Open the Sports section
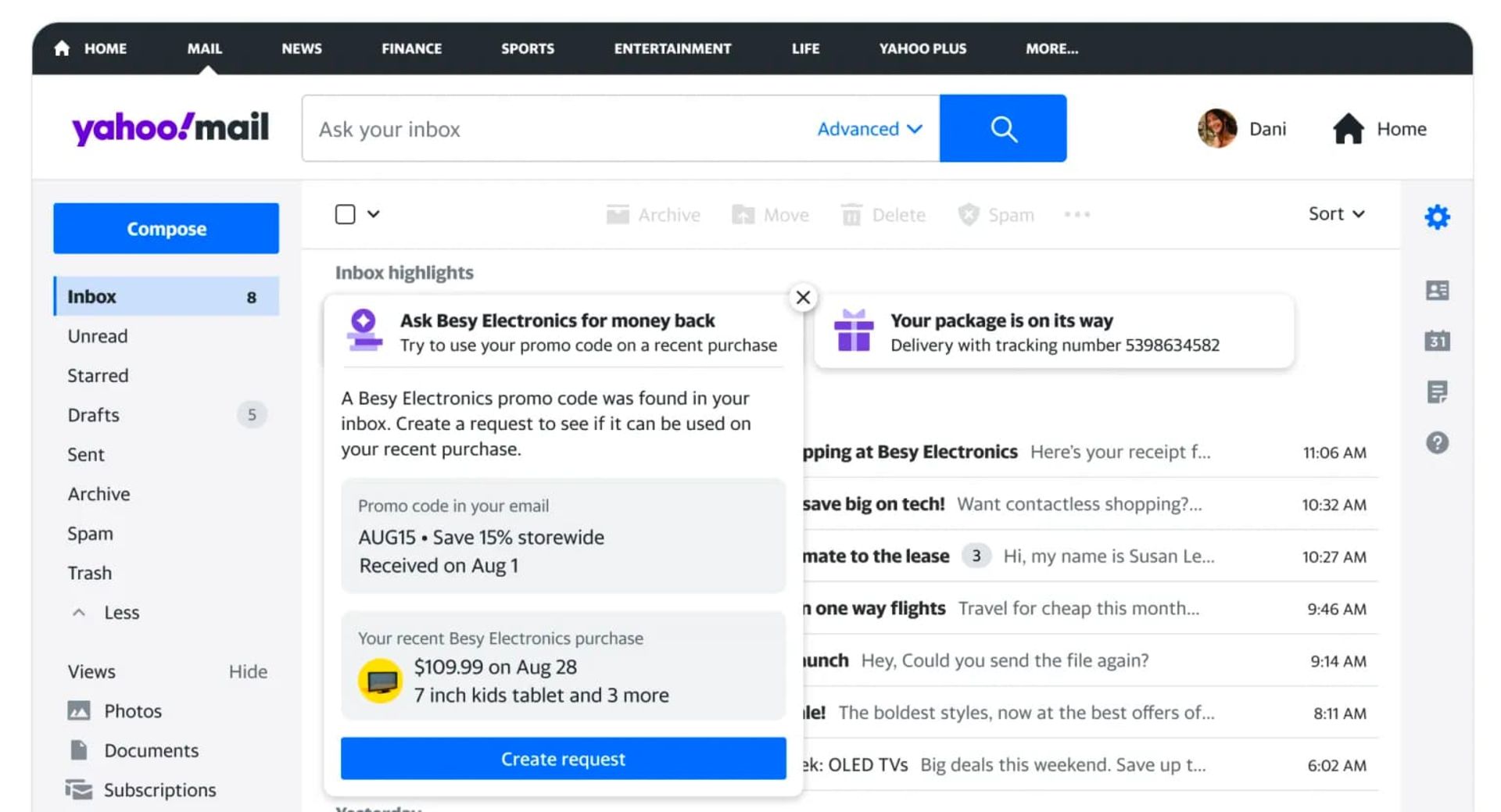 tap(527, 48)
